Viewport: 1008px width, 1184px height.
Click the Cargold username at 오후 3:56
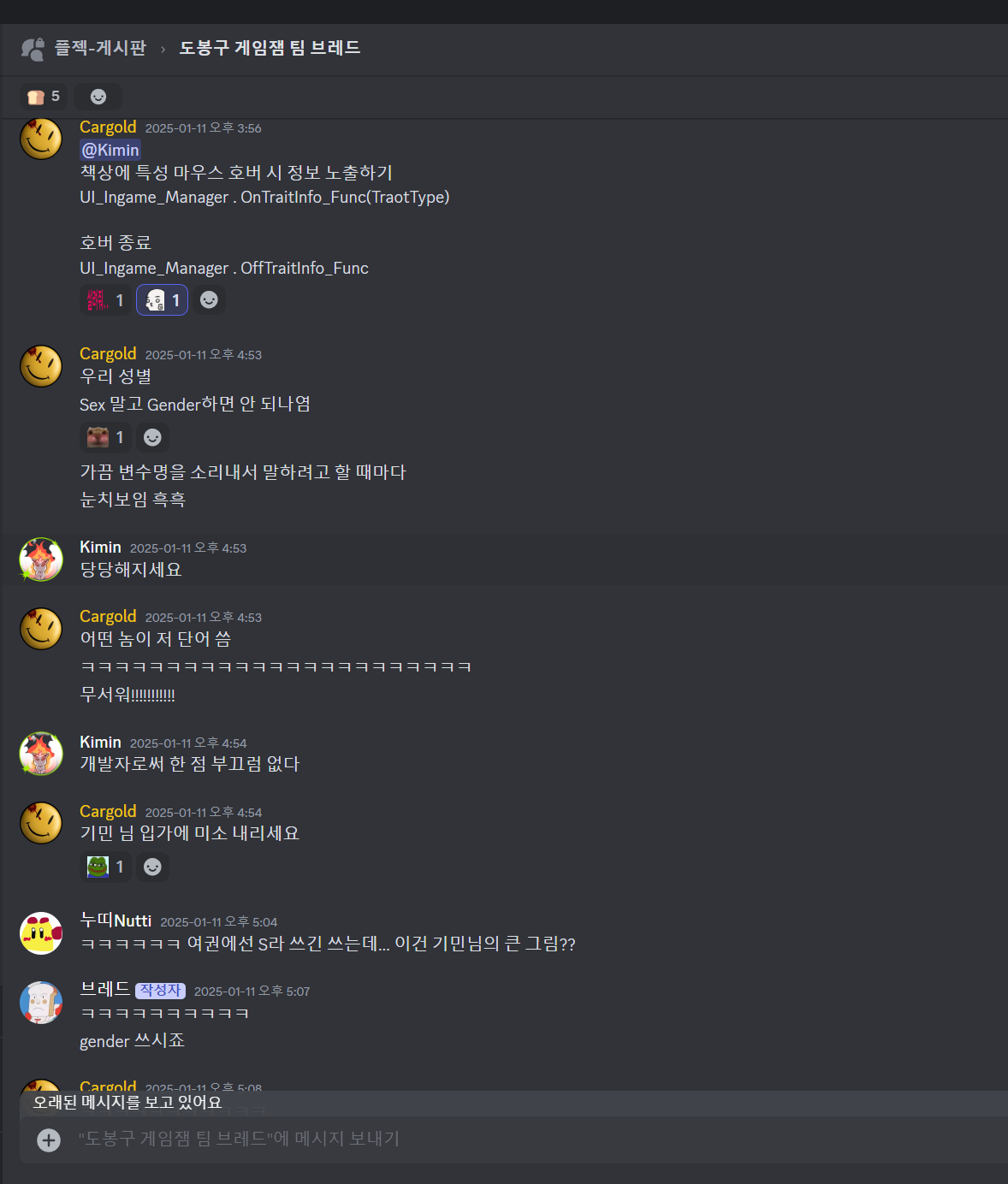108,127
